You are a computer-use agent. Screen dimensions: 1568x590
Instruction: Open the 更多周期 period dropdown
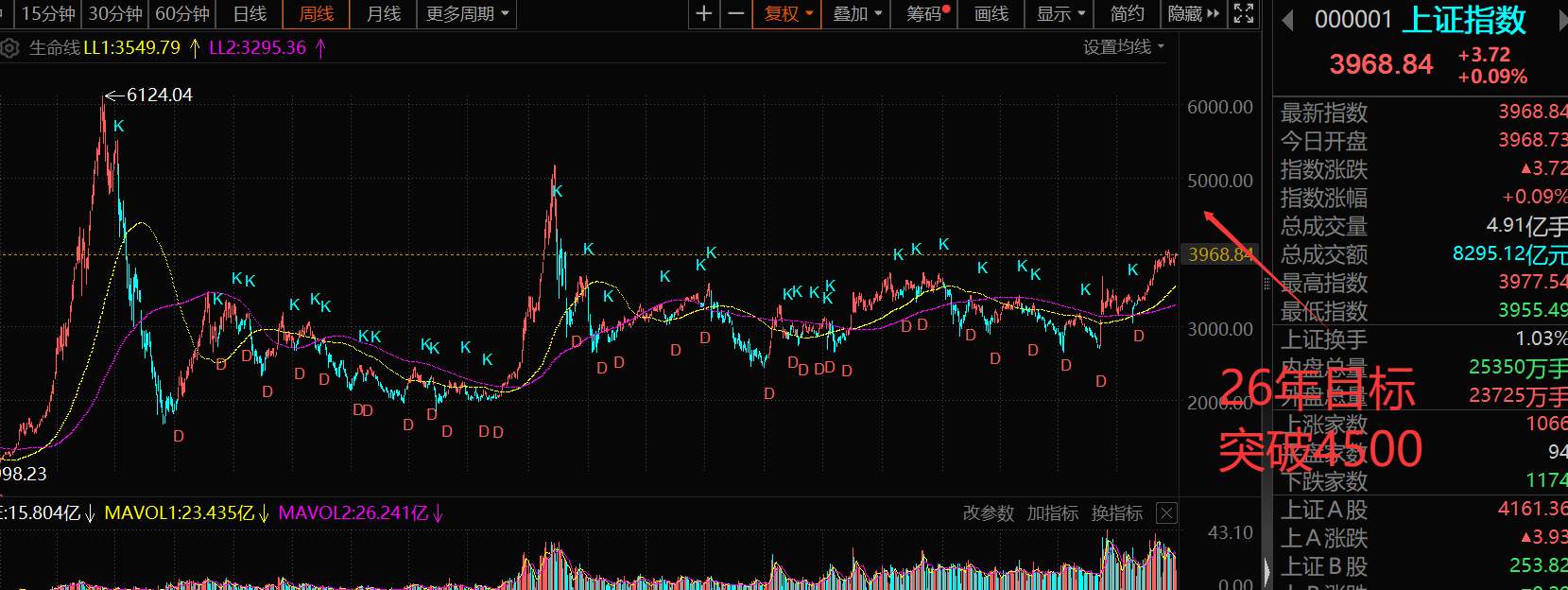coord(467,13)
